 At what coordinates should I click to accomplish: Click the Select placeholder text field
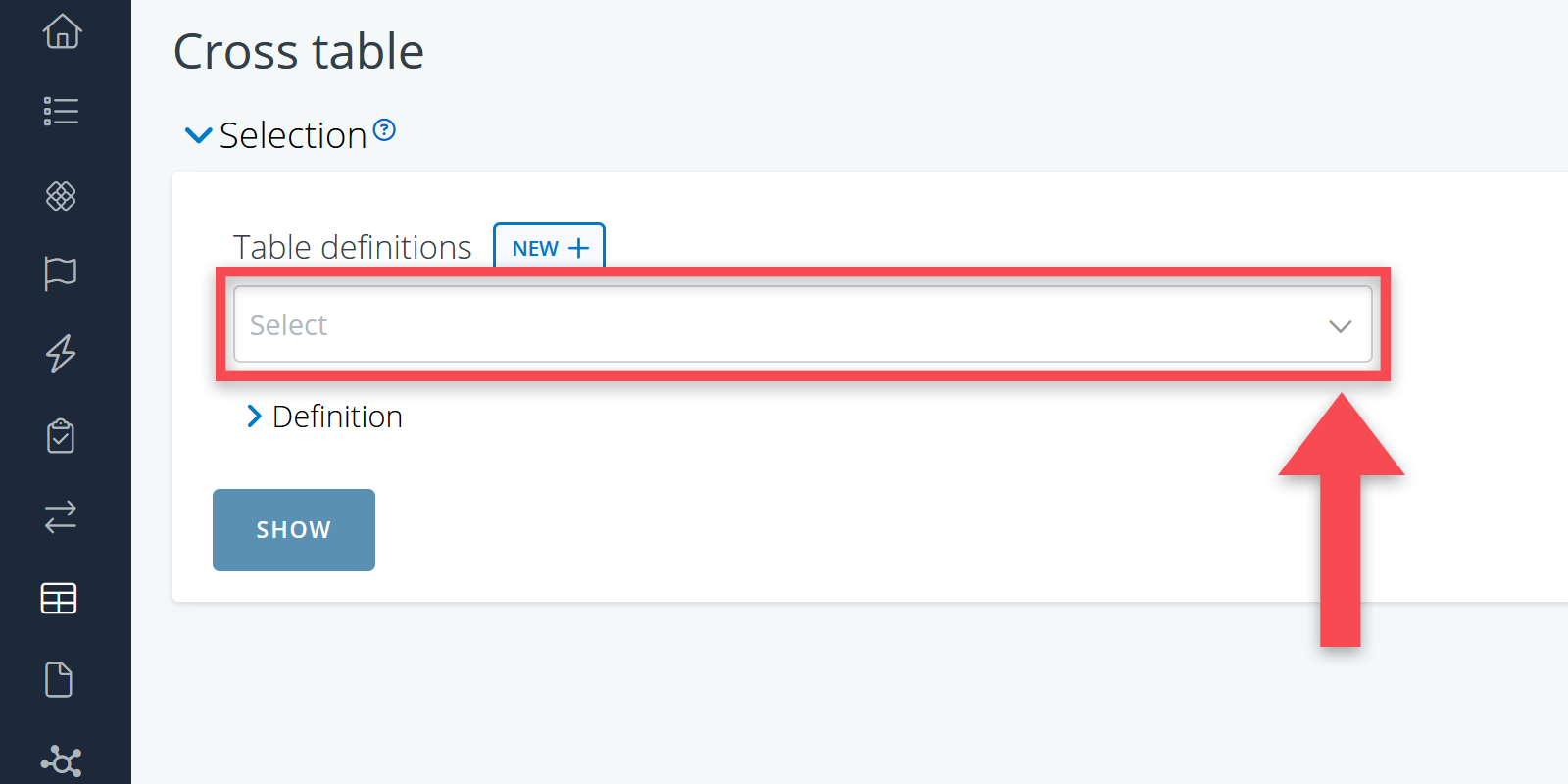pos(289,324)
